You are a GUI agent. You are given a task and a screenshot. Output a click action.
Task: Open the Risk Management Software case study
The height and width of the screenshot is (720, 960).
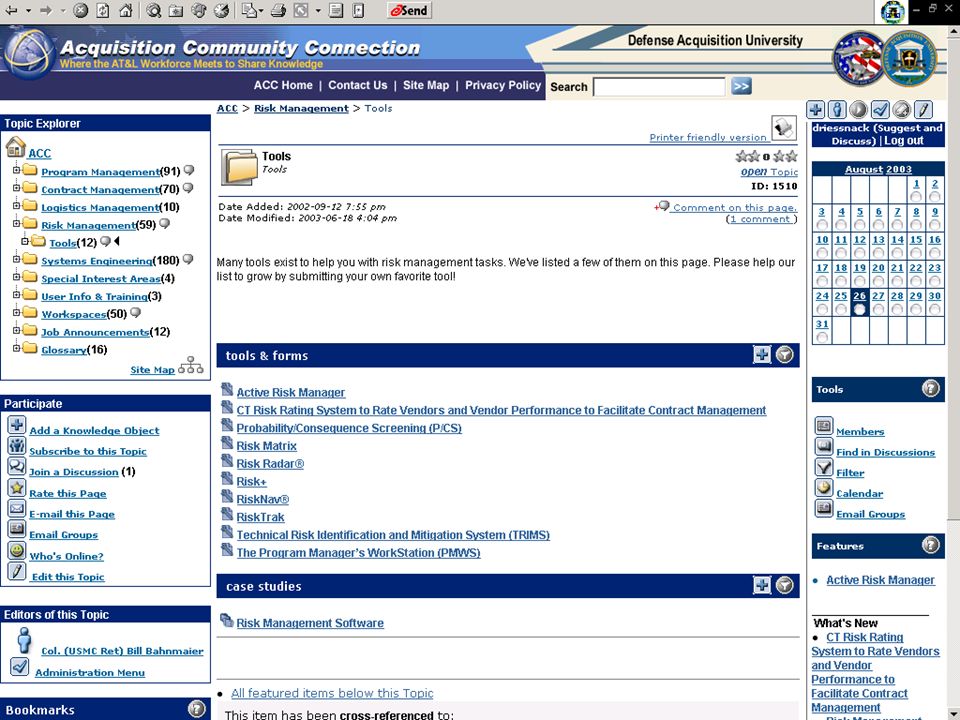tap(310, 623)
